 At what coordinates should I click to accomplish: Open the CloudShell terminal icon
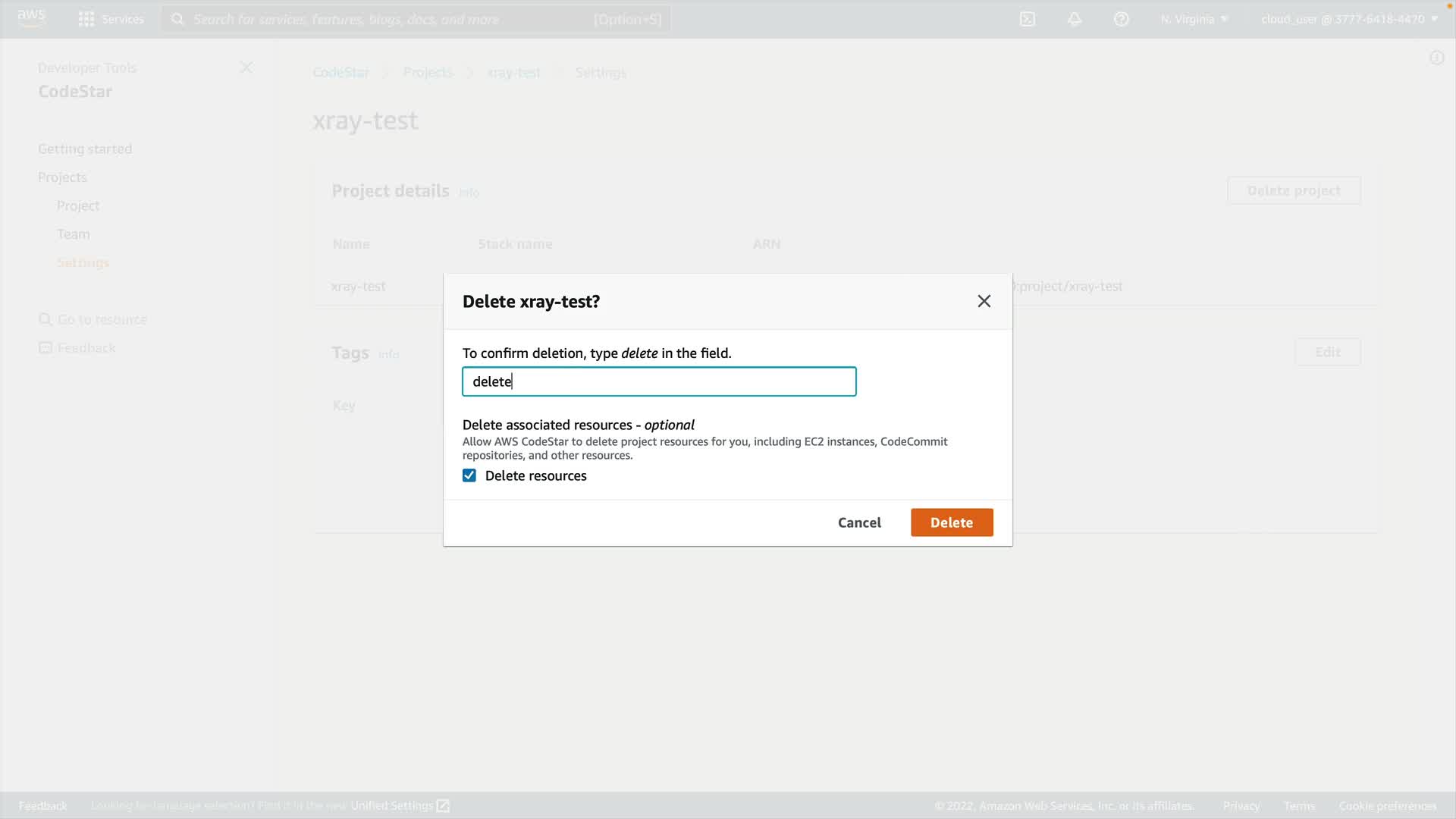click(1028, 19)
